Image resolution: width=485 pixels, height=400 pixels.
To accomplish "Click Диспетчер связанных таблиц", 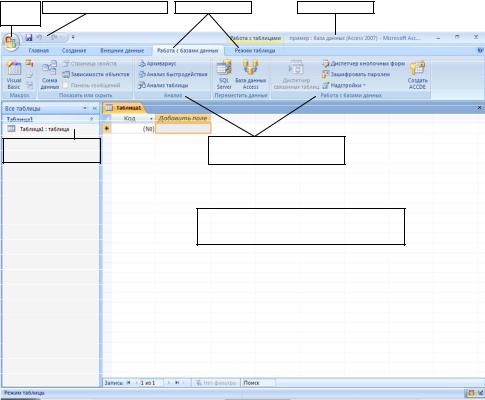I will pyautogui.click(x=296, y=75).
